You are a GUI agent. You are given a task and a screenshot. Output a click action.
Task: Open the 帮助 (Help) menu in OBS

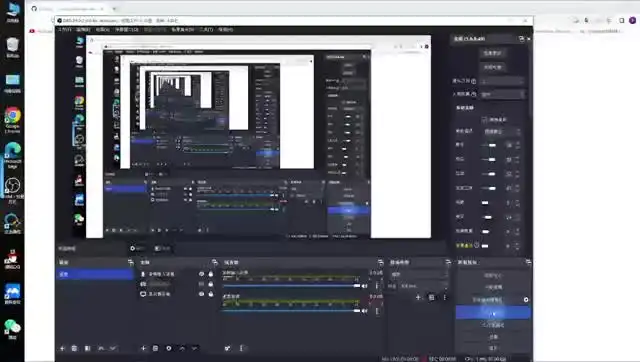click(x=225, y=30)
